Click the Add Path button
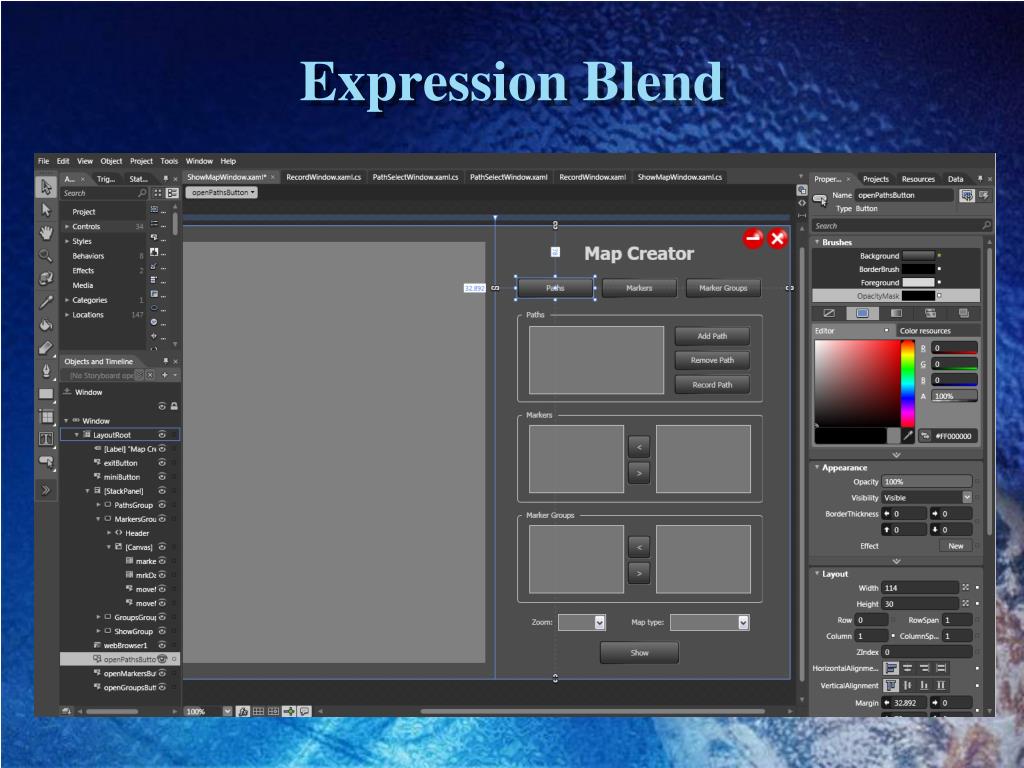This screenshot has width=1024, height=768. (x=712, y=336)
